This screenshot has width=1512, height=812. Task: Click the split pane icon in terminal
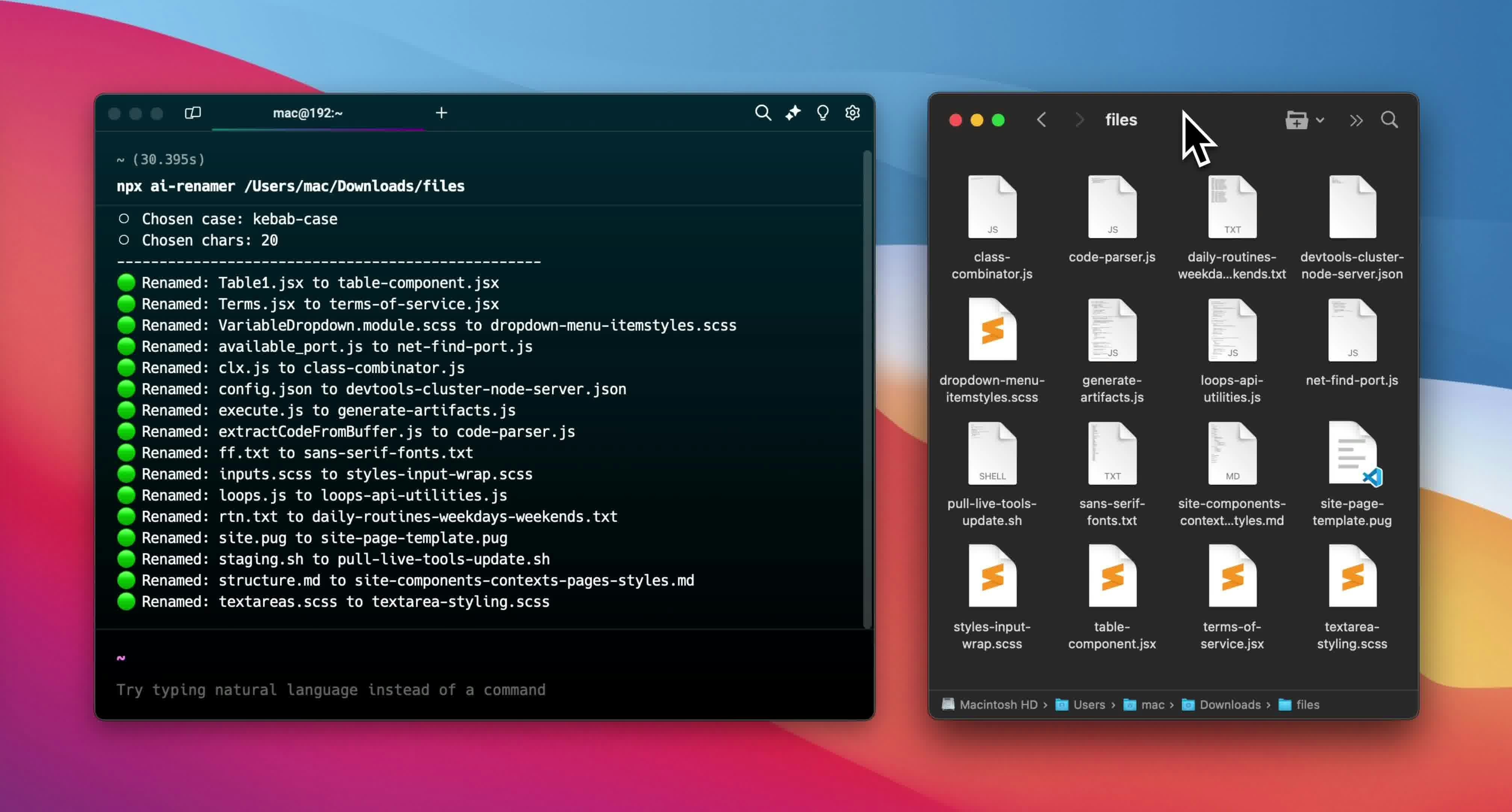(x=192, y=113)
